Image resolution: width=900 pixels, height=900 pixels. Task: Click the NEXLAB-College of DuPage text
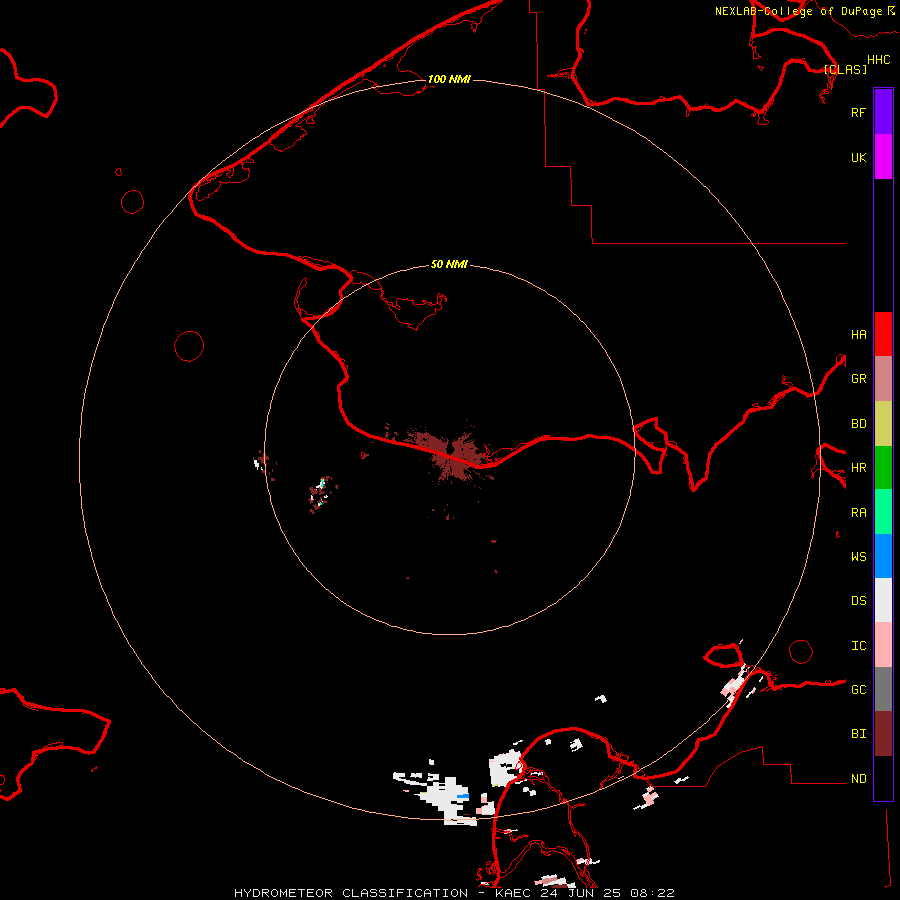tap(798, 11)
